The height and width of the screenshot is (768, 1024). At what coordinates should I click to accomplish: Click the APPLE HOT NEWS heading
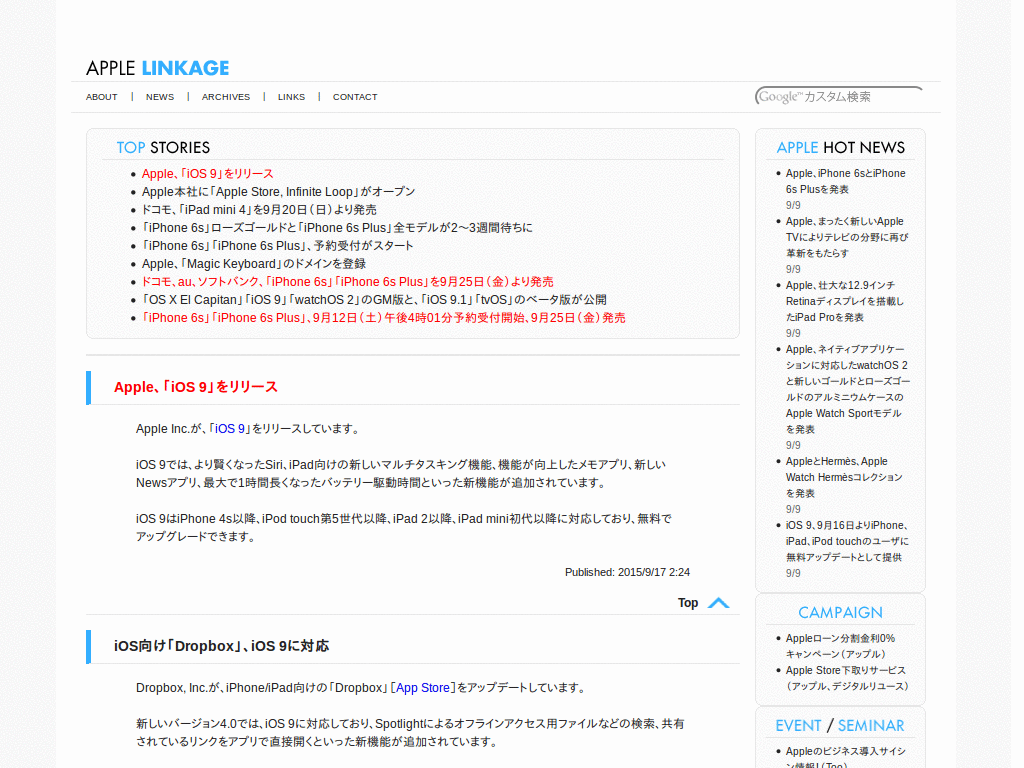coord(840,148)
